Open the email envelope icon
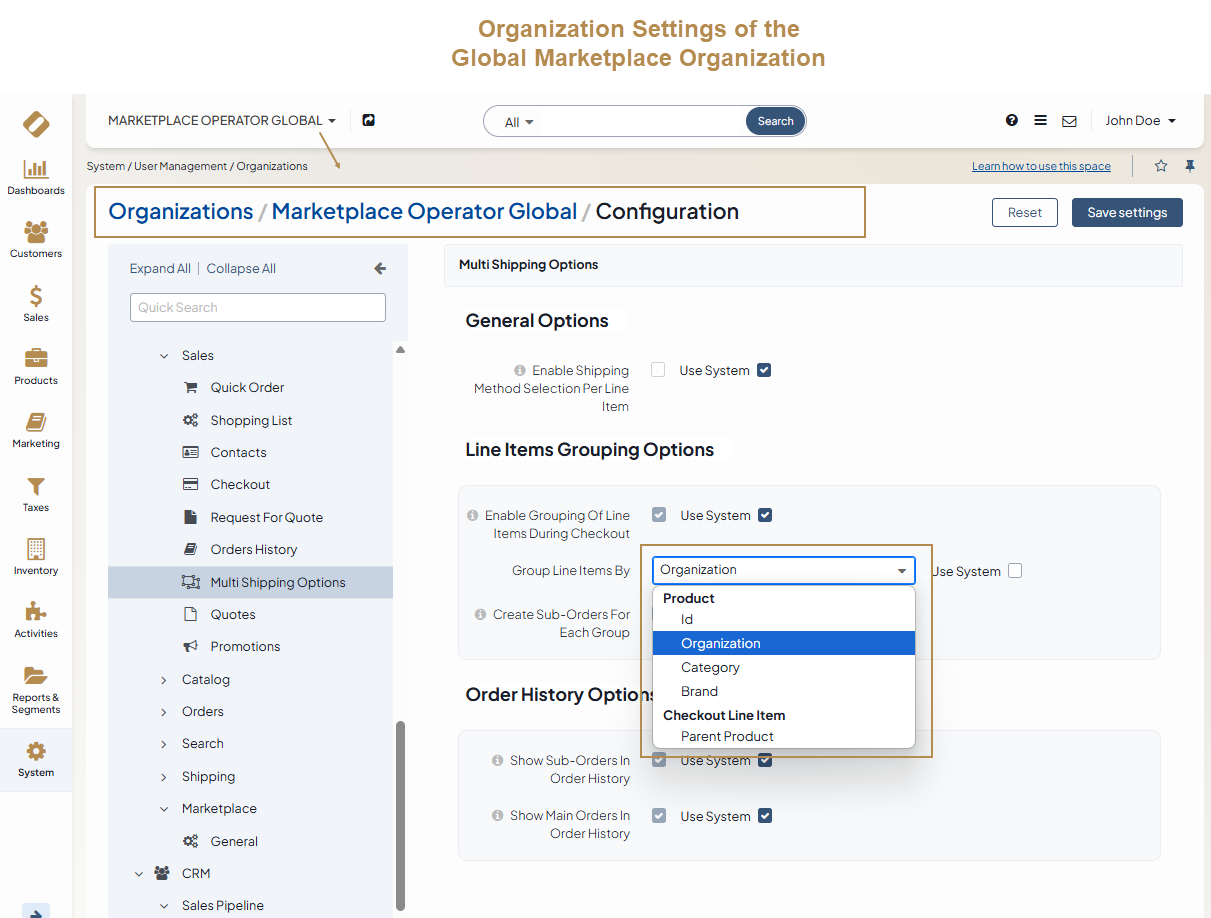Screen dimensions: 1211x918 pyautogui.click(x=1069, y=121)
